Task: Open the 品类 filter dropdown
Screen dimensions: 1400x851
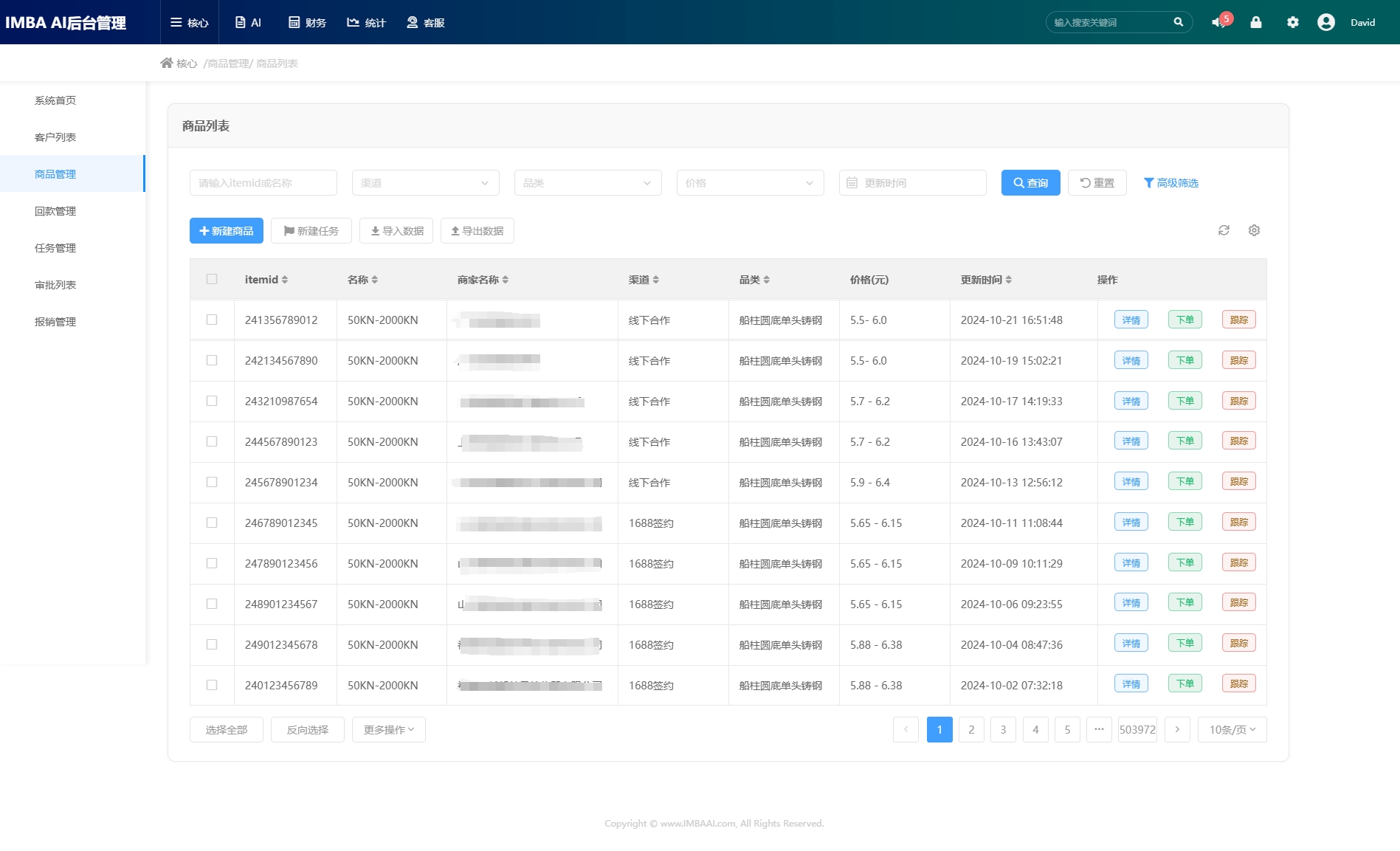Action: pos(587,182)
